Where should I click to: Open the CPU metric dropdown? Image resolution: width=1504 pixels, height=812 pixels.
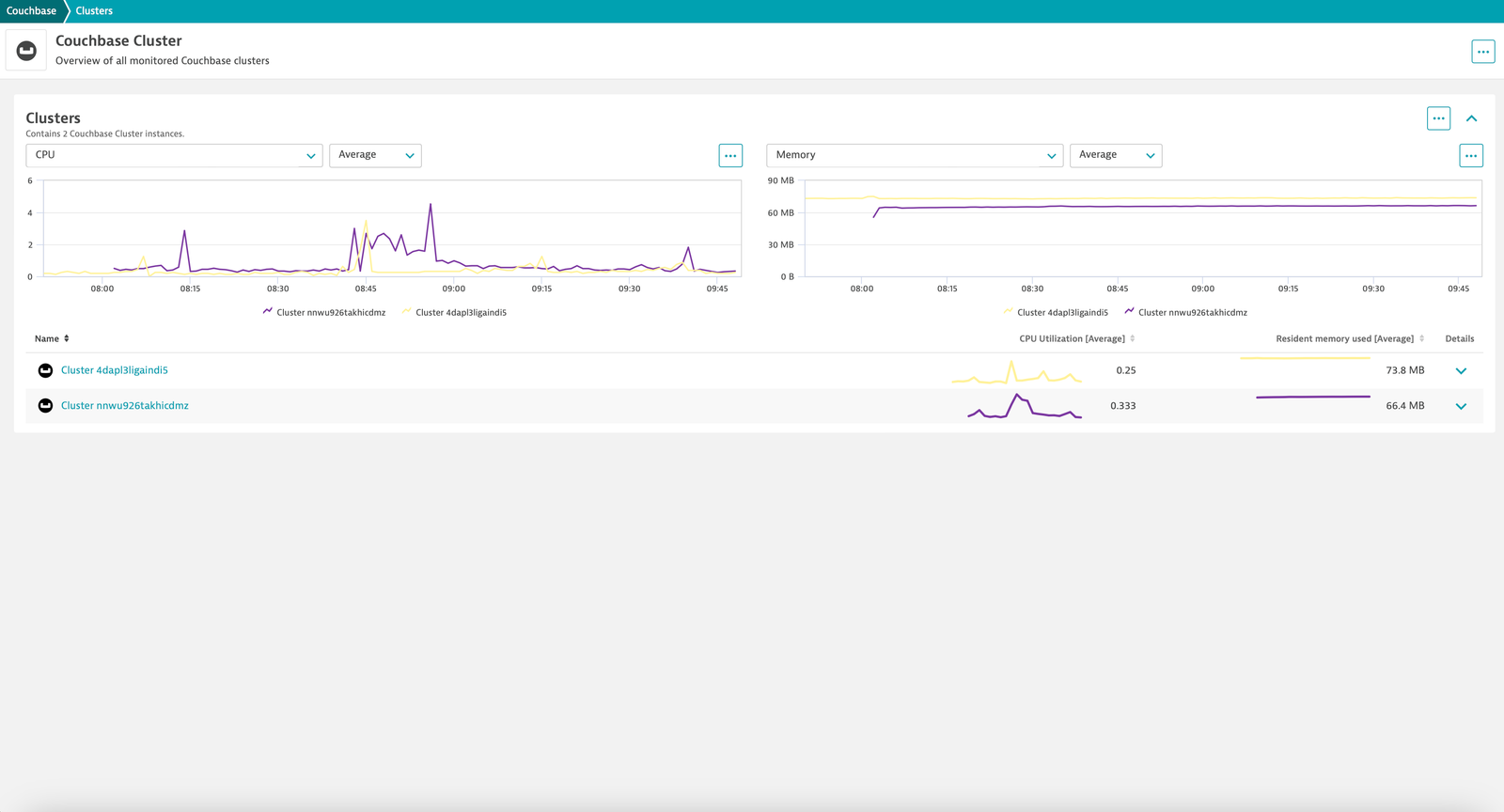tap(174, 155)
